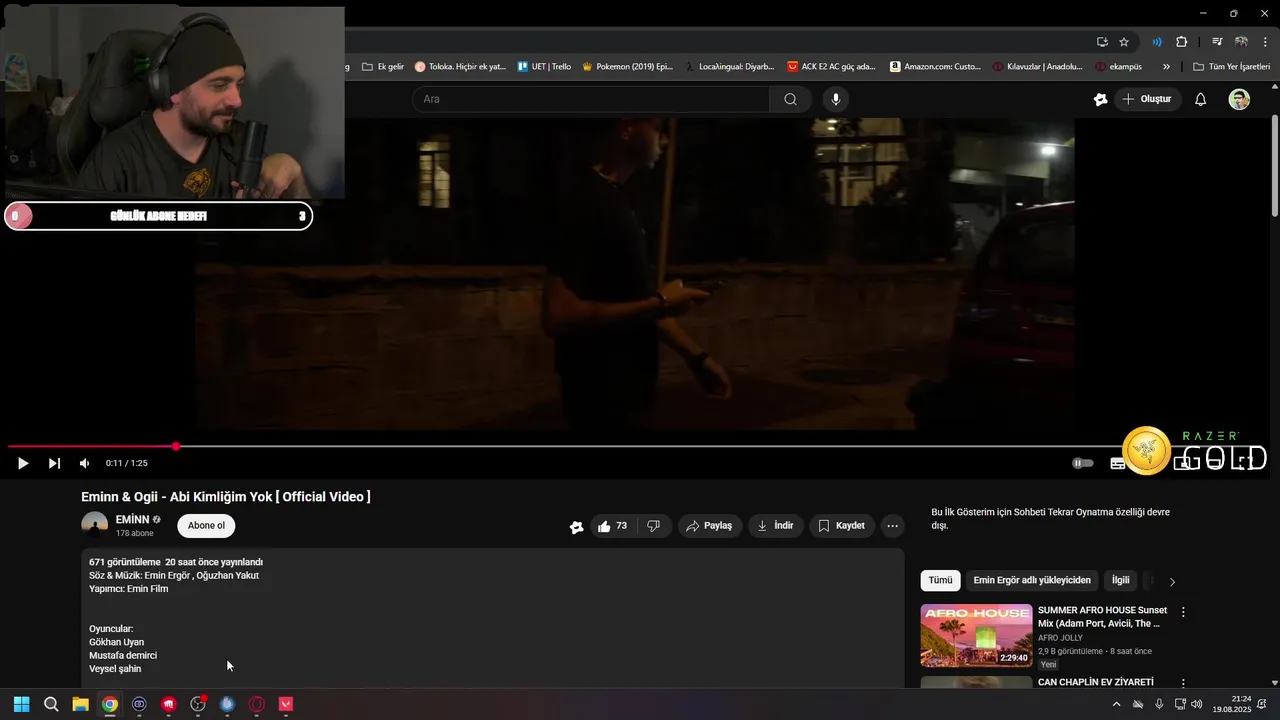
Task: Click the star-badge icon next to like
Action: tap(576, 527)
